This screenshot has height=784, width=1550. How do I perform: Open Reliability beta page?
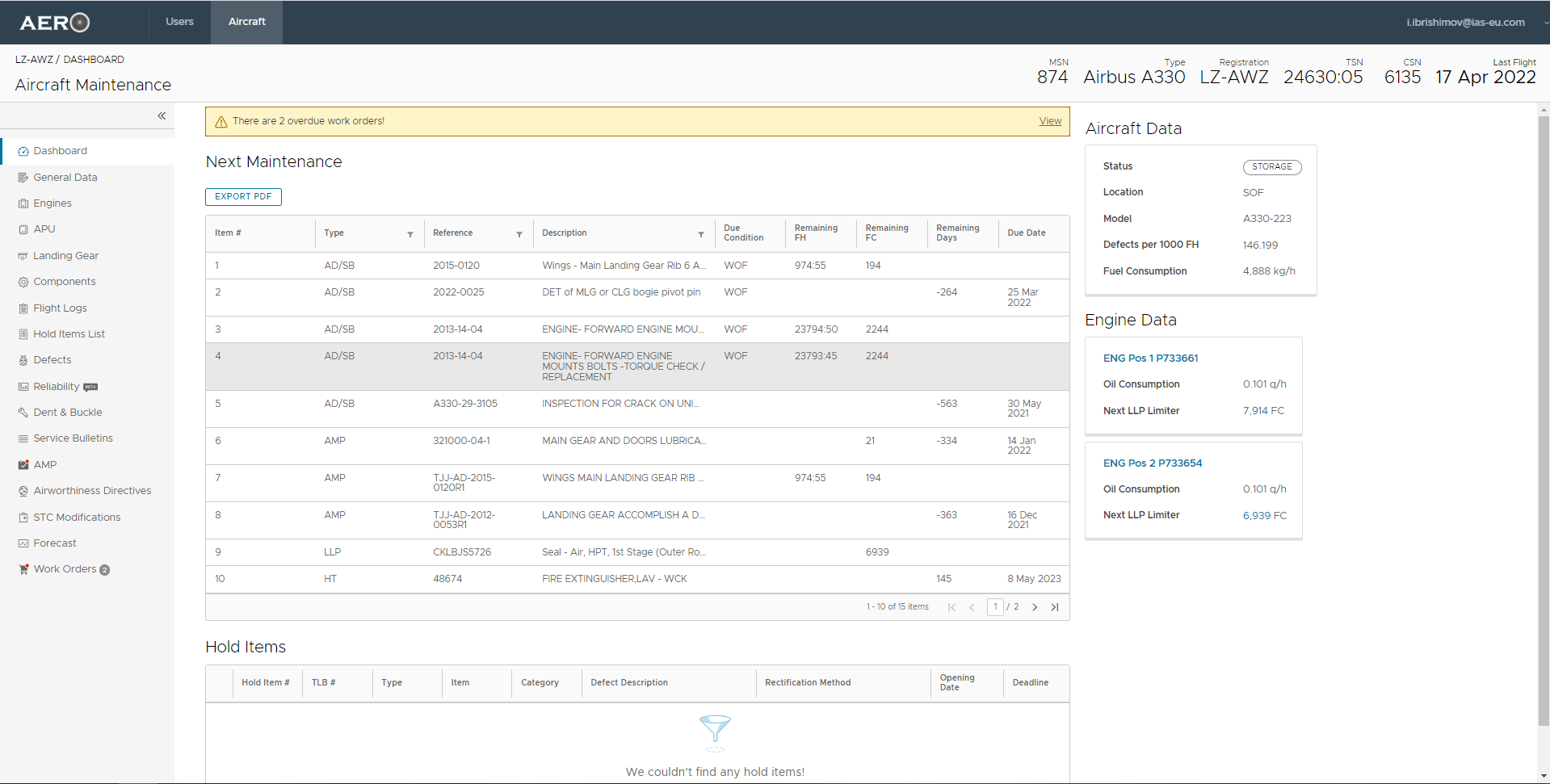pos(57,387)
